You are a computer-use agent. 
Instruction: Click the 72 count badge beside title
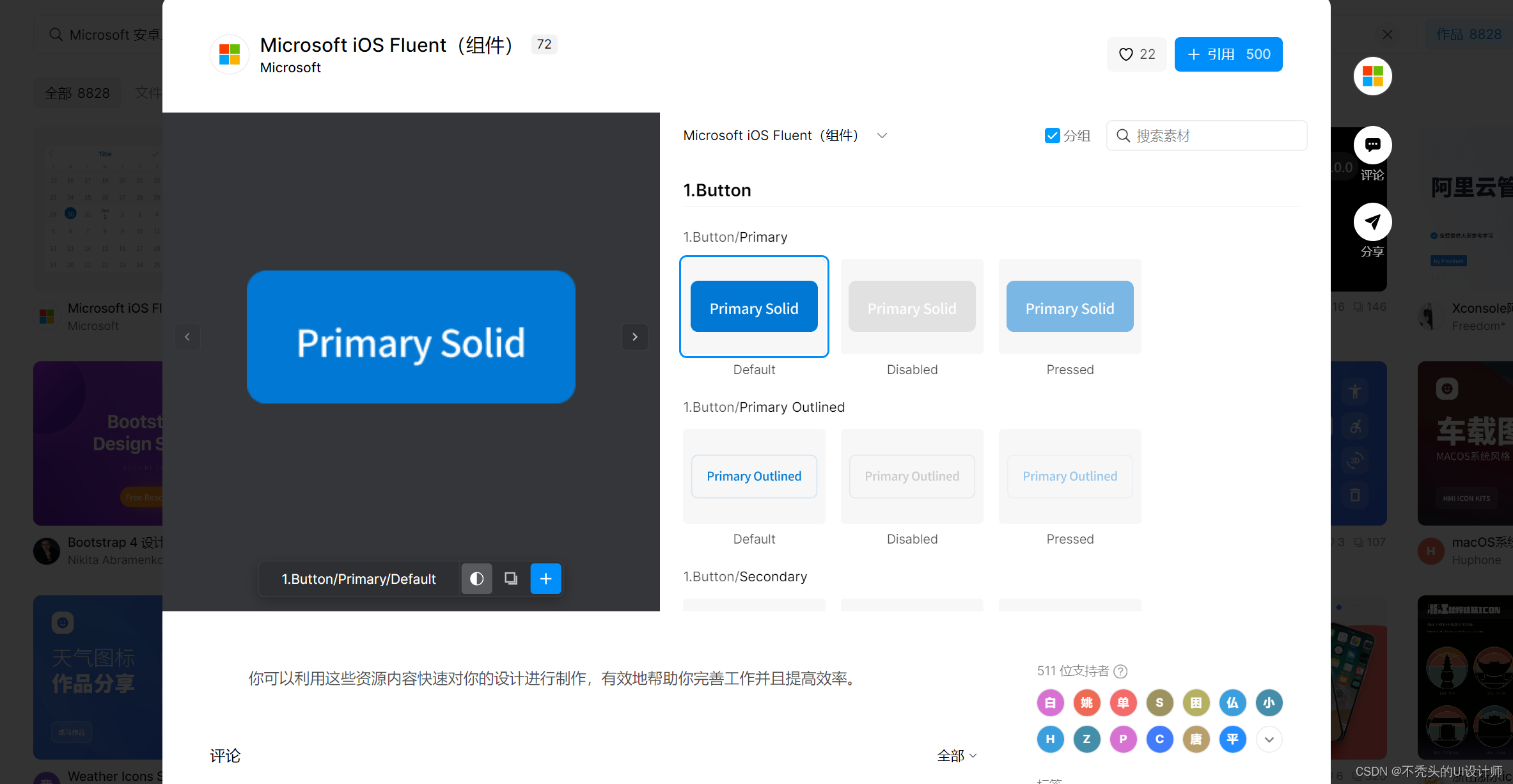(x=544, y=44)
